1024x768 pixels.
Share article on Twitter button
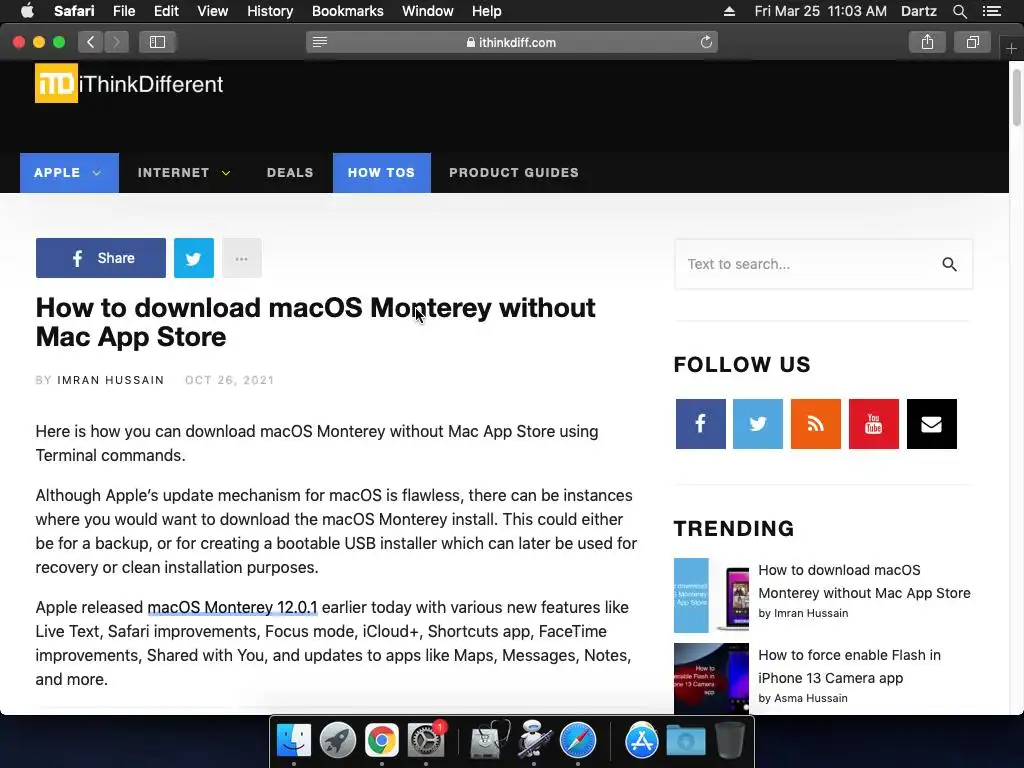tap(194, 258)
